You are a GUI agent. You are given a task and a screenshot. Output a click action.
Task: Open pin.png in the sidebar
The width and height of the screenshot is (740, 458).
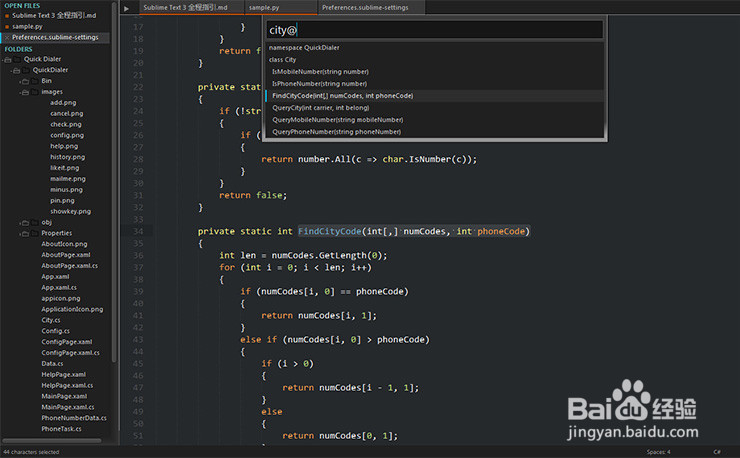(62, 200)
